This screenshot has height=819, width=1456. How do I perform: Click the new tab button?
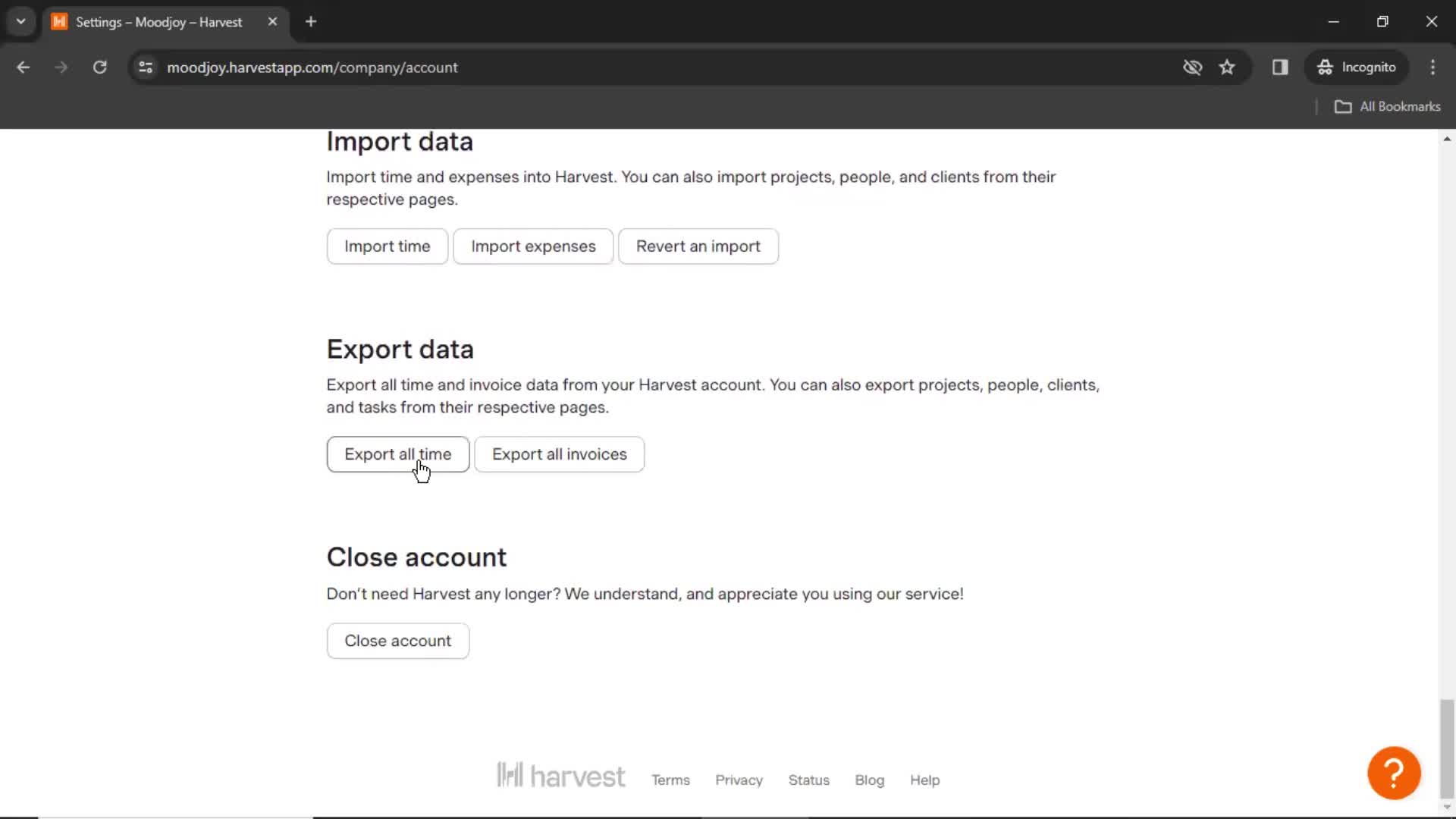tap(310, 21)
